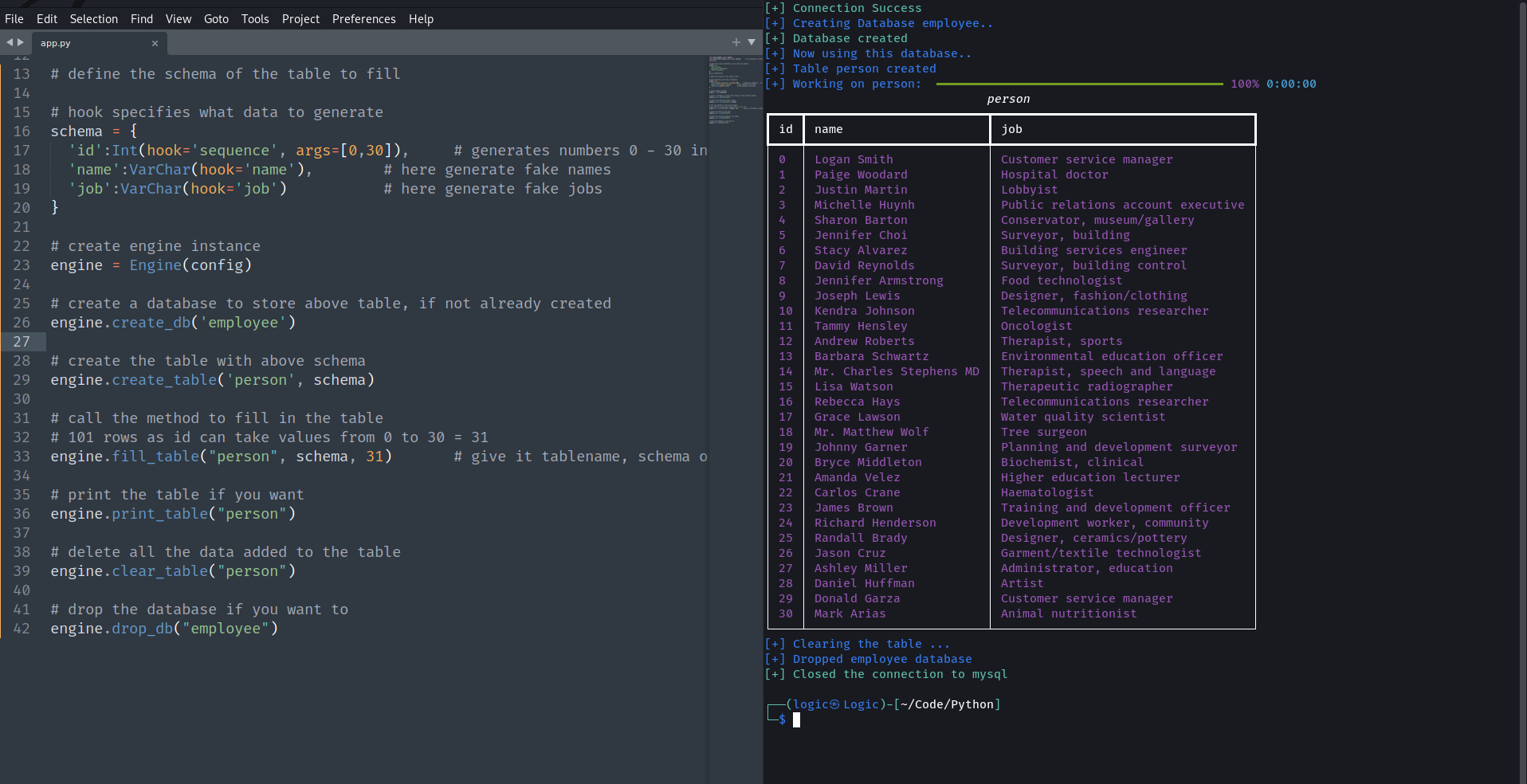Image resolution: width=1527 pixels, height=784 pixels.
Task: Click 'Logan Smith' in the name column
Action: (854, 159)
